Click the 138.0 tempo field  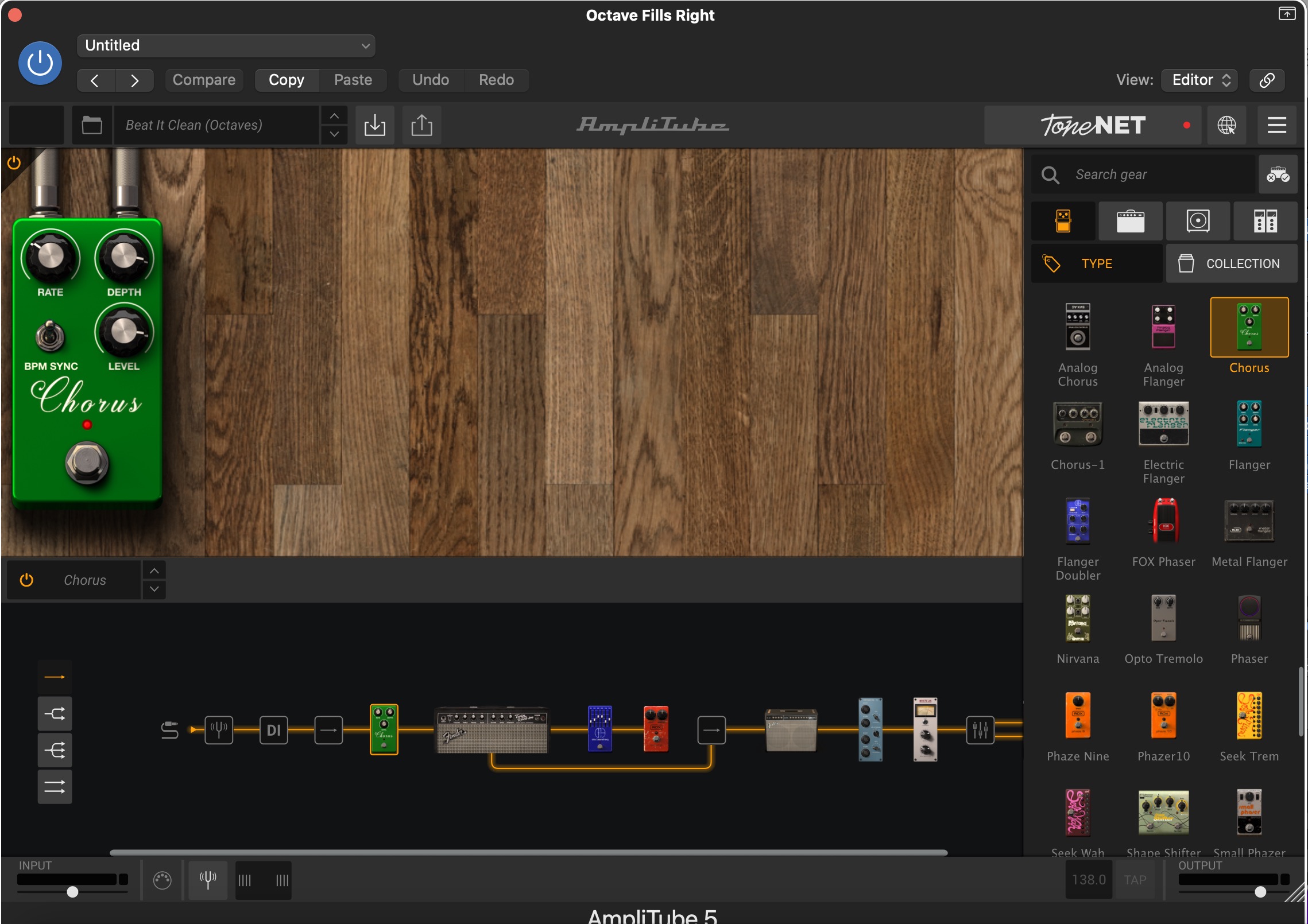(x=1089, y=880)
